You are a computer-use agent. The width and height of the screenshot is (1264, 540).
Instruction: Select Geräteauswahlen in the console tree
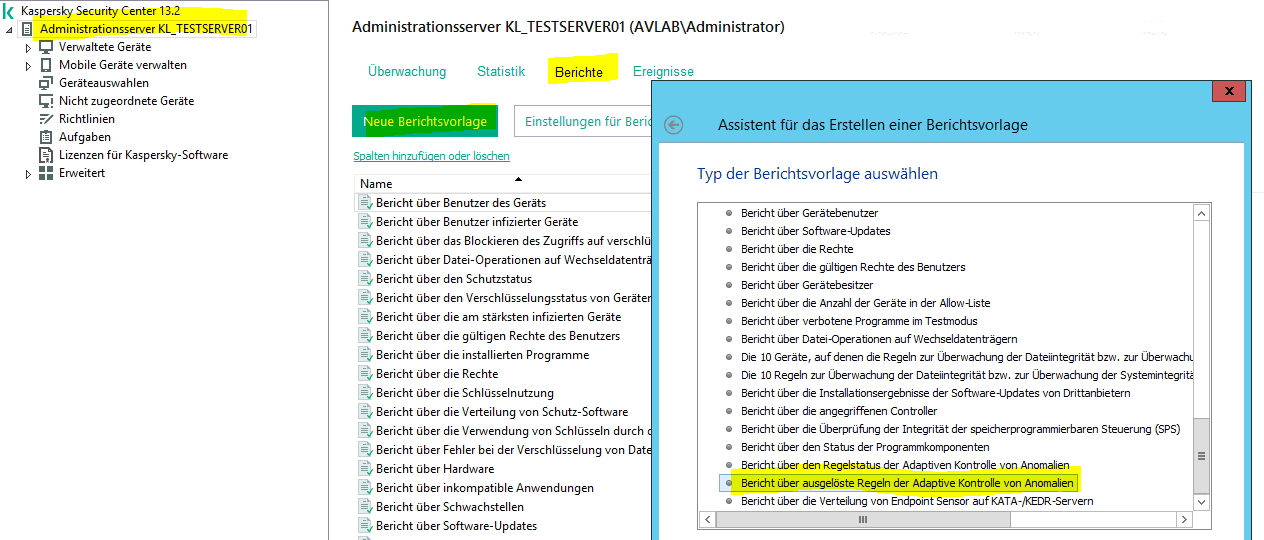(104, 83)
